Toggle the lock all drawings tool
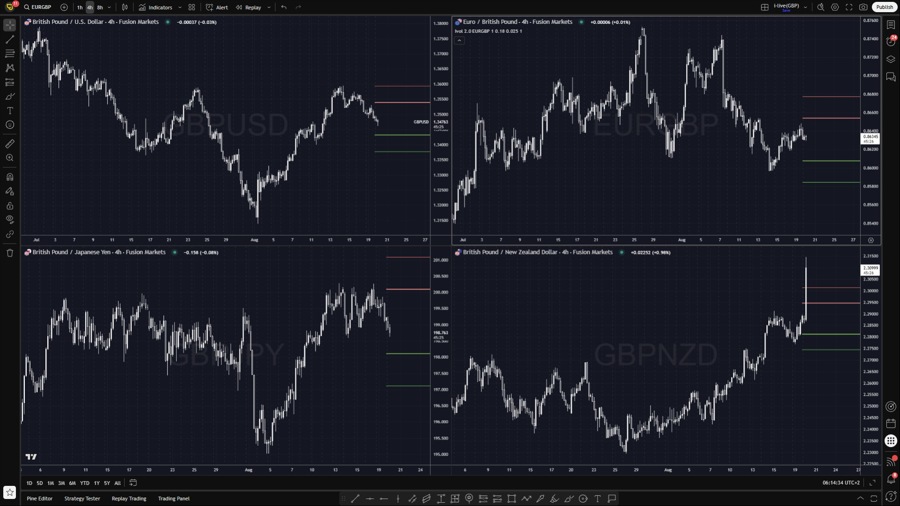900x506 pixels. pyautogui.click(x=10, y=206)
